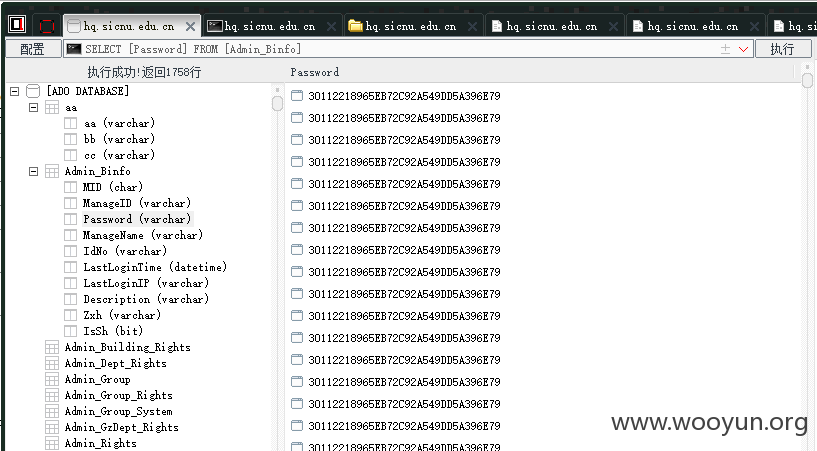Screen dimensions: 817x451
Task: Open the hq.sicnu.edu.cn tab with folder icon
Action: [412, 26]
